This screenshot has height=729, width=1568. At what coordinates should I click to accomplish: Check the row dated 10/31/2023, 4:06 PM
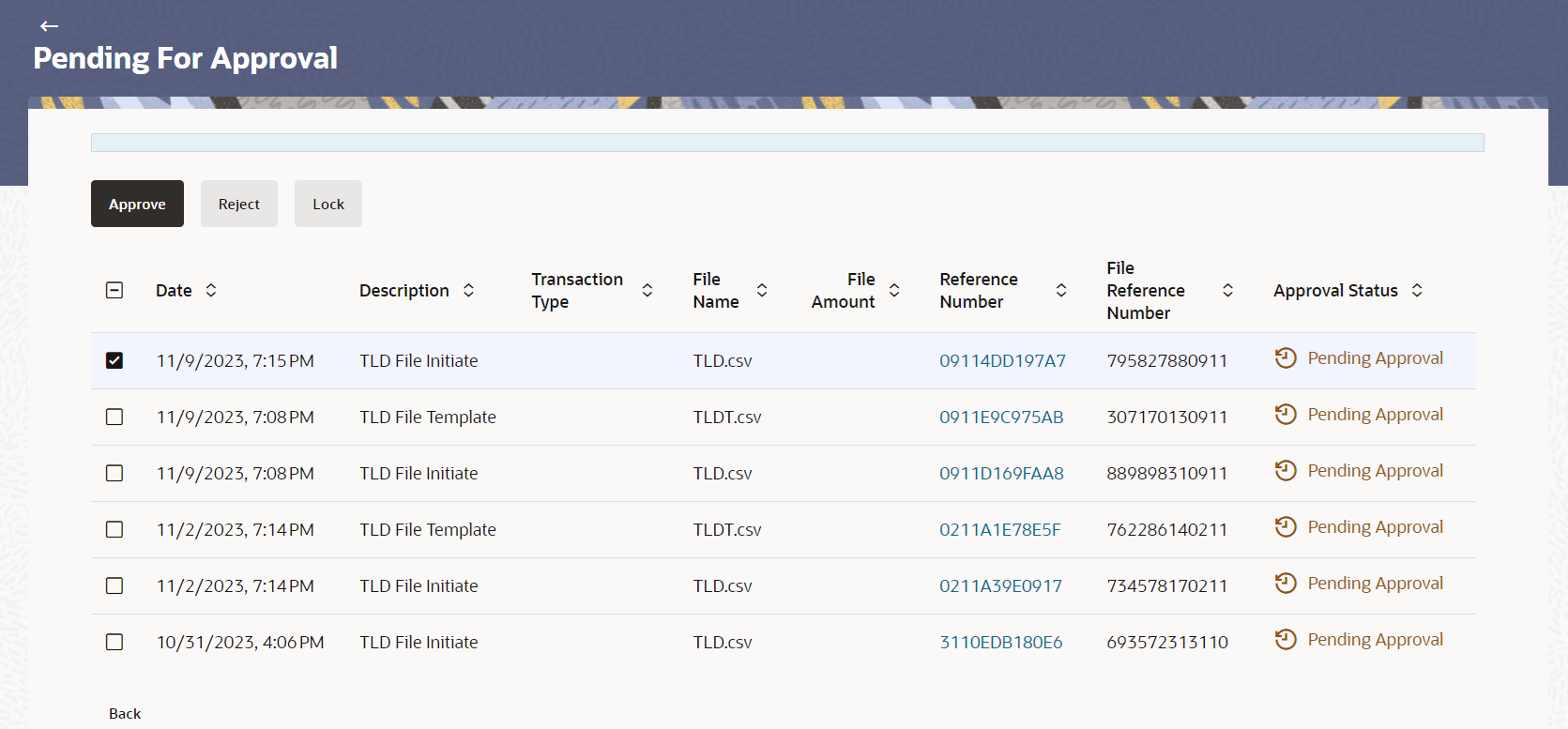click(x=114, y=642)
